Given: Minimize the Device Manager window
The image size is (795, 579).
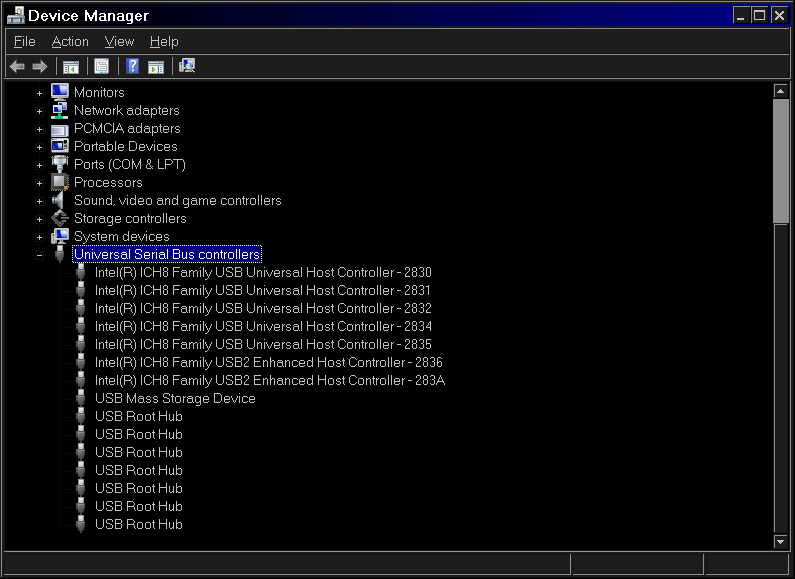Looking at the screenshot, I should click(x=741, y=15).
